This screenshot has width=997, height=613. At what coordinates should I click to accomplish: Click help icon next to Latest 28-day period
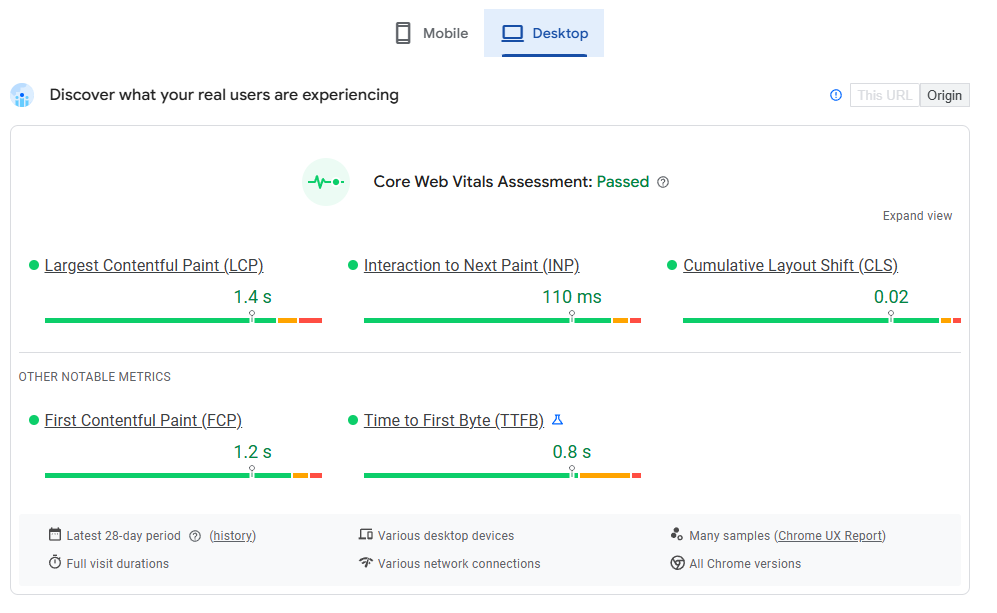pos(195,536)
